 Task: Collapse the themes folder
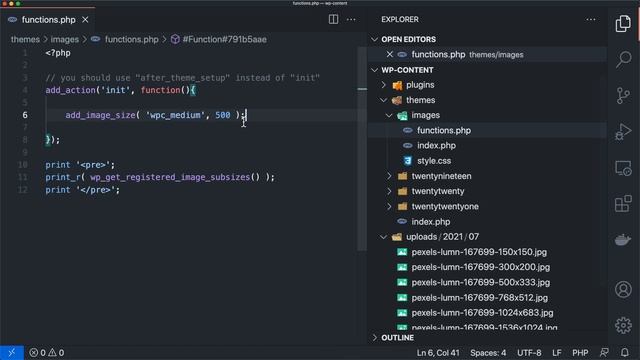383,100
